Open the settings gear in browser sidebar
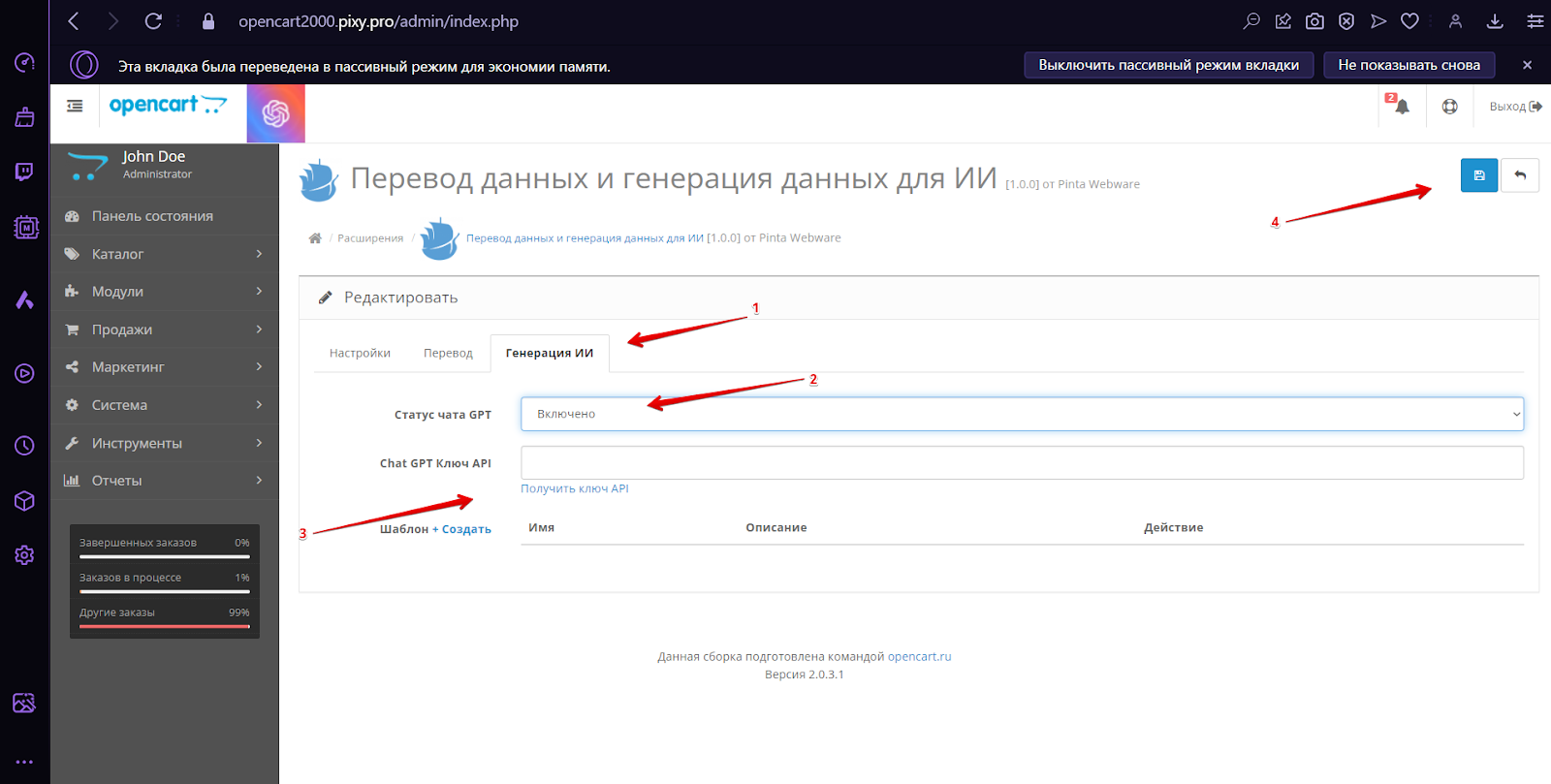The height and width of the screenshot is (784, 1551). pos(24,555)
